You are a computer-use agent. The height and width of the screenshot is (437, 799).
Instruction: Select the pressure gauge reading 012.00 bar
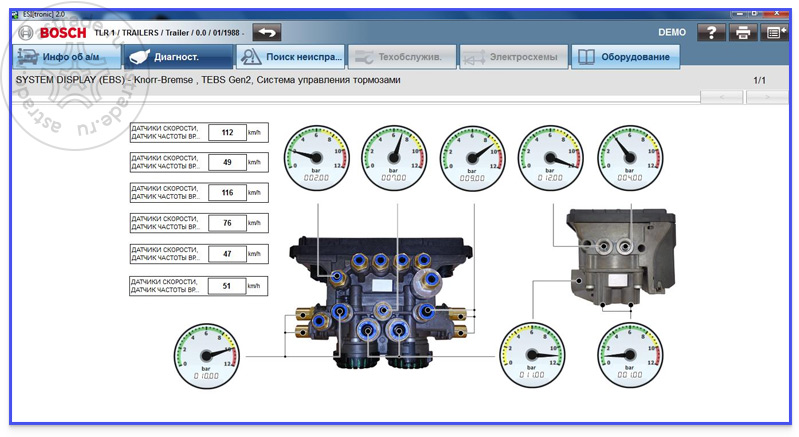[x=550, y=158]
